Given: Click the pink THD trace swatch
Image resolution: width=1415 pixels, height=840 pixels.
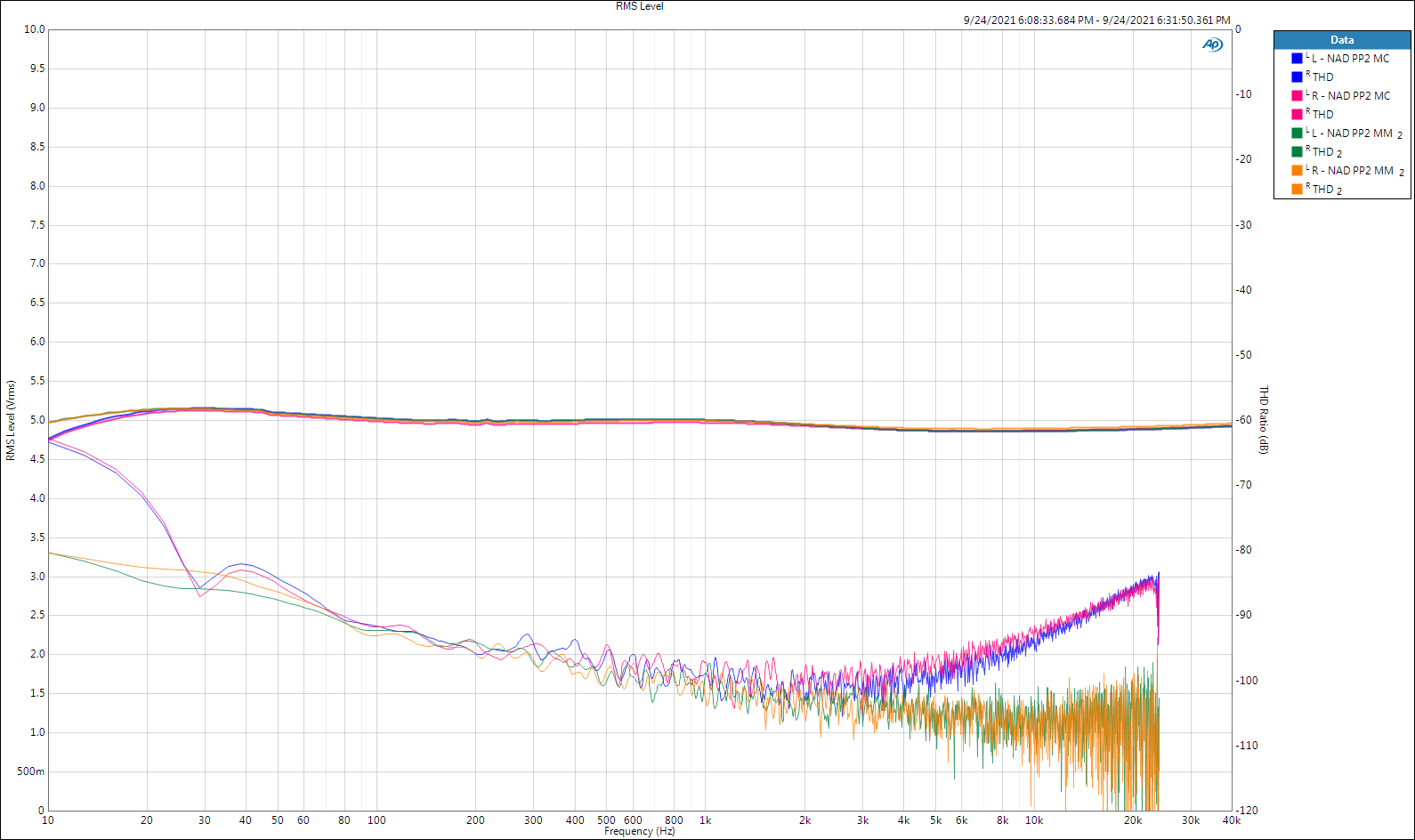Looking at the screenshot, I should click(x=1297, y=115).
